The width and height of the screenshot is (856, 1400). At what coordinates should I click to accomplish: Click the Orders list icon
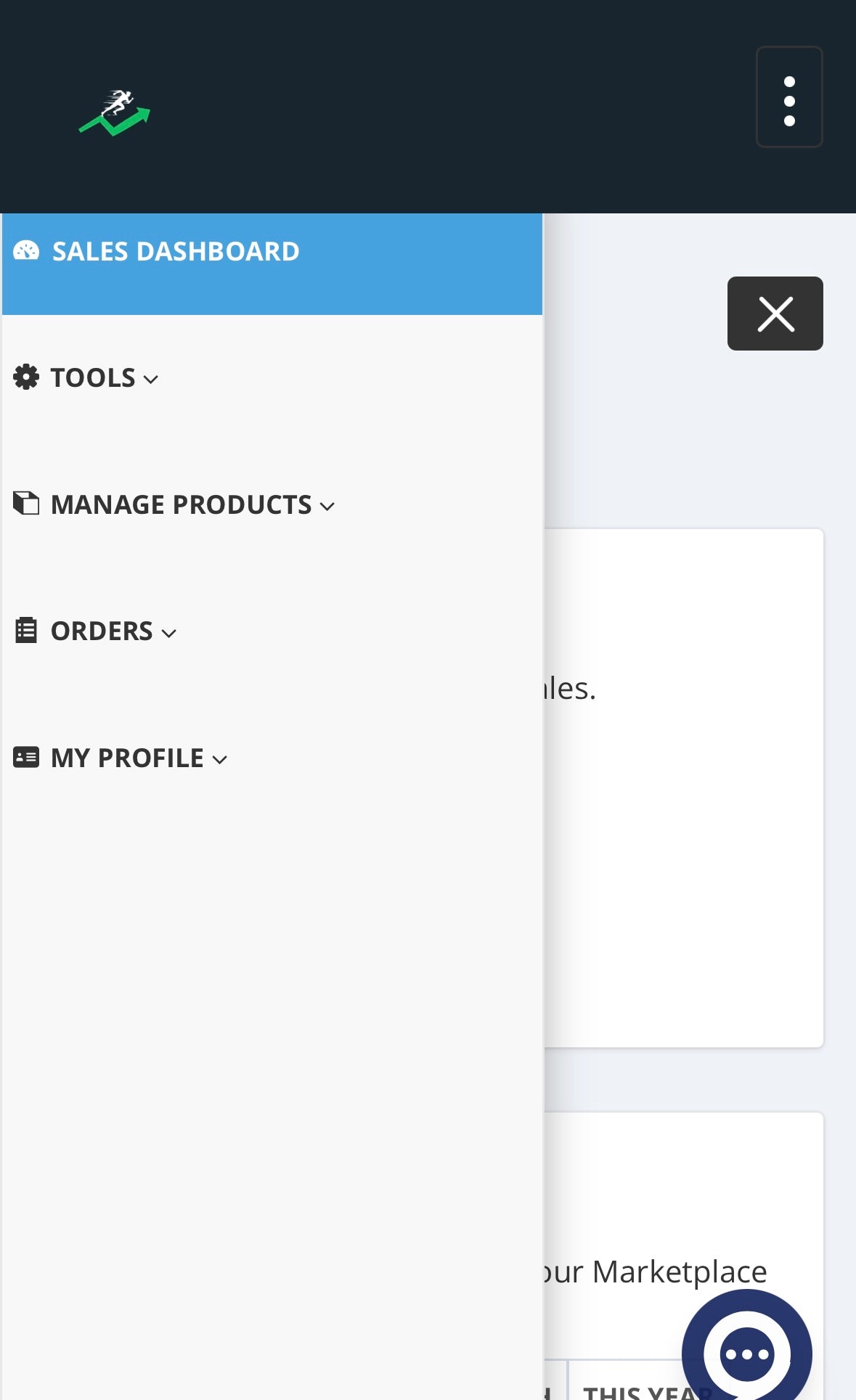coord(26,630)
